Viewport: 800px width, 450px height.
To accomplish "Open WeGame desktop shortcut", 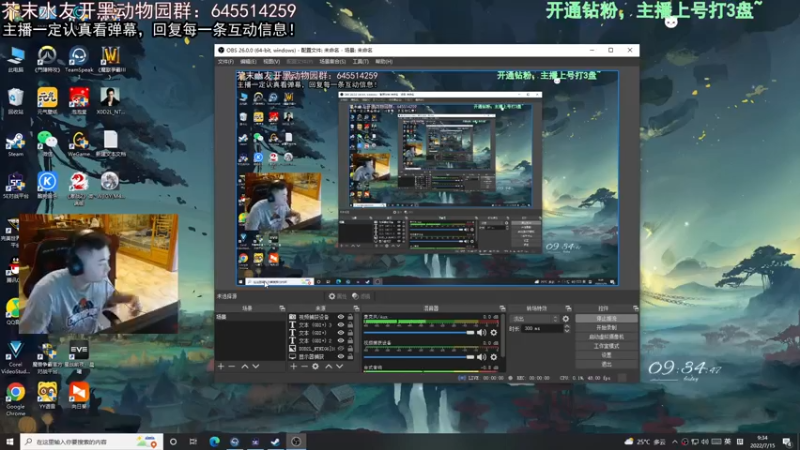I will 79,143.
